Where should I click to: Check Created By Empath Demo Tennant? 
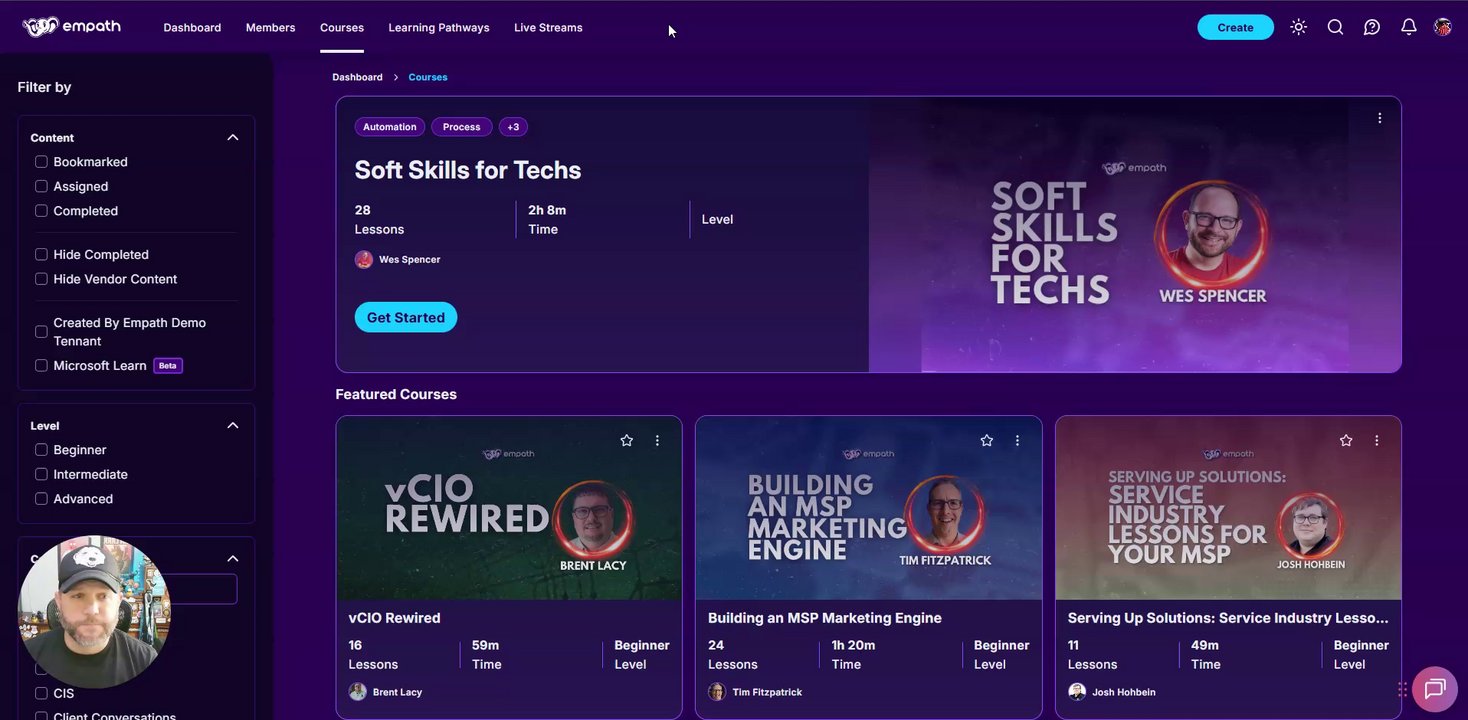tap(41, 332)
